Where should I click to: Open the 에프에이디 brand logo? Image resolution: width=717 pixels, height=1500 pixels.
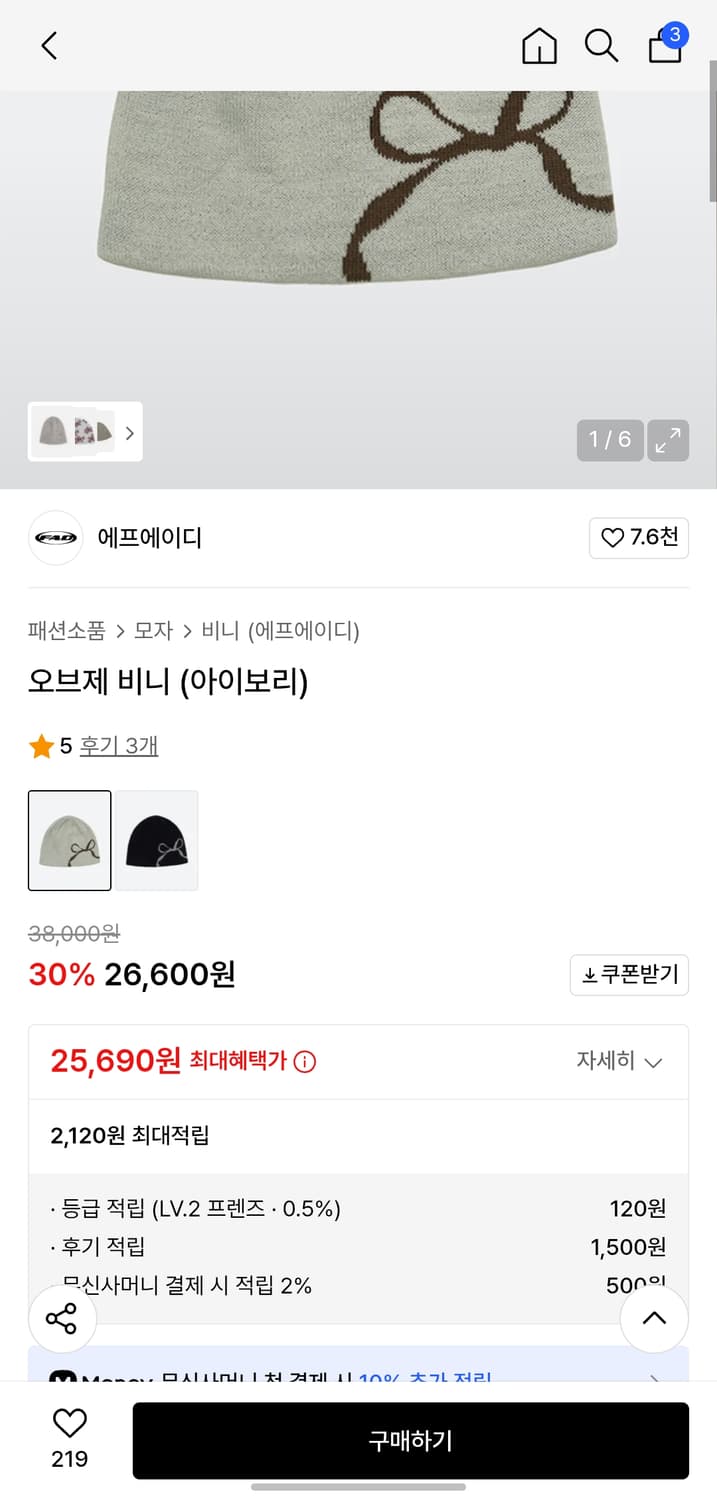[55, 538]
